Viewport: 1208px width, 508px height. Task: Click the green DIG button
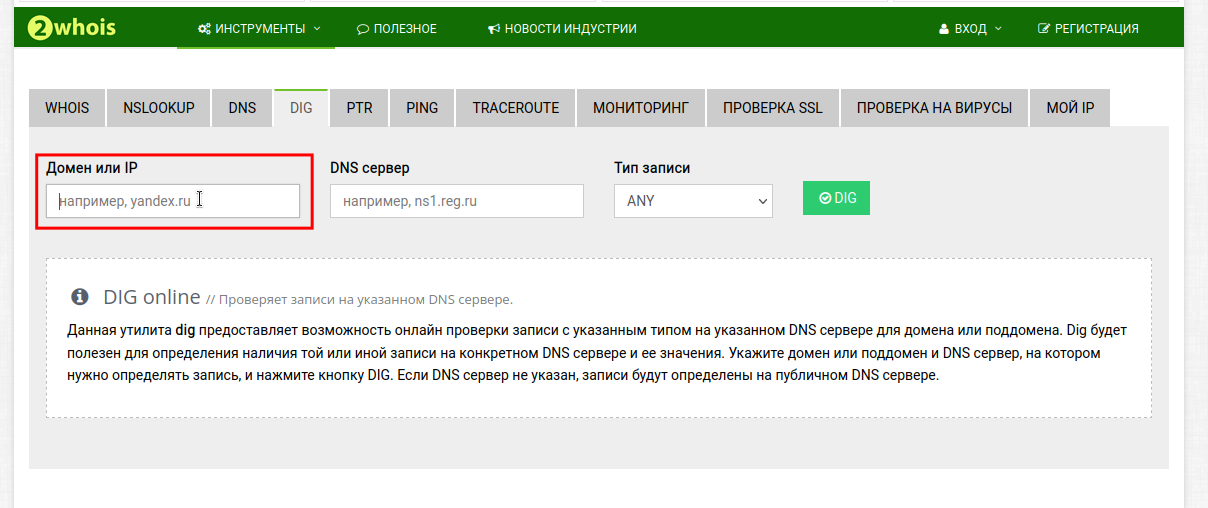tap(836, 198)
